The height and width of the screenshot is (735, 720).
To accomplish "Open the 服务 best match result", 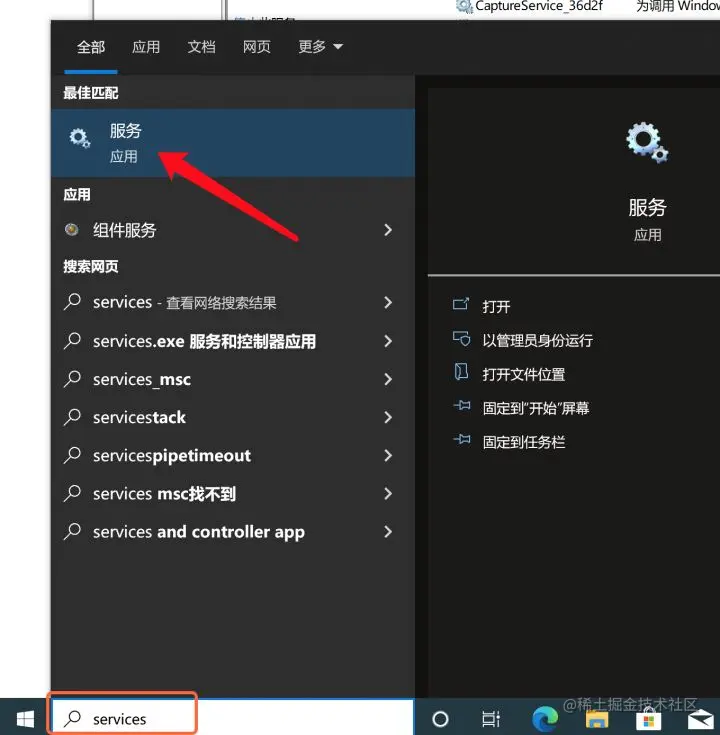I will [x=233, y=142].
